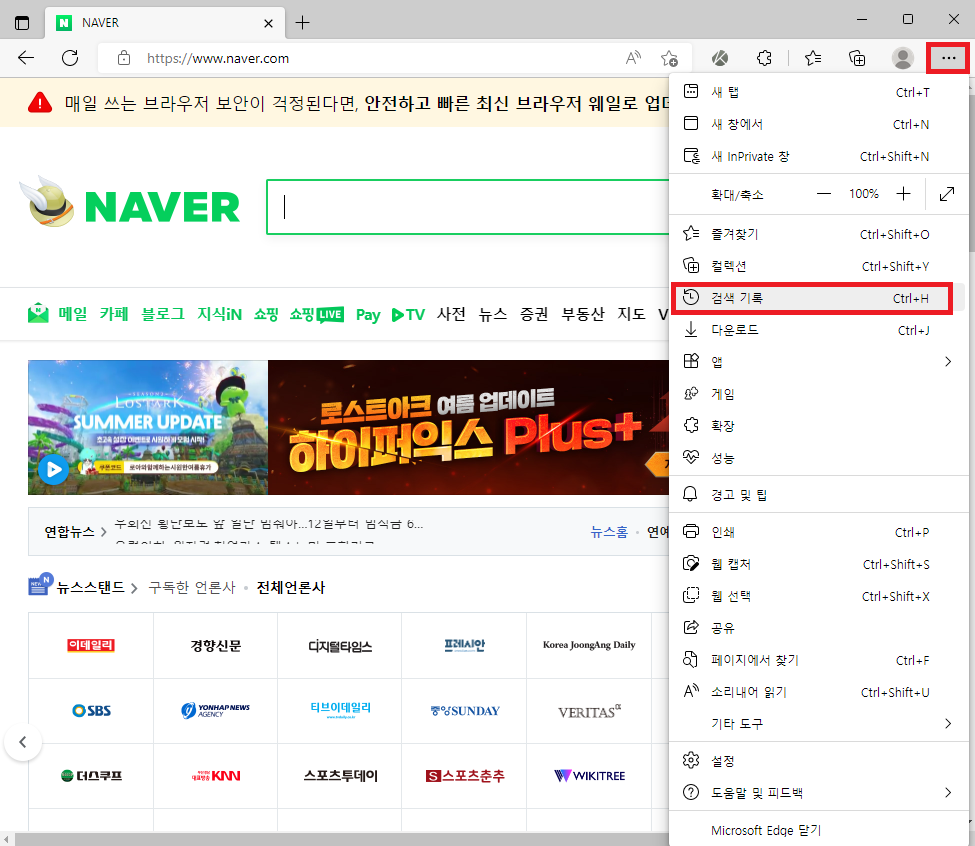Open 카페 link

pos(114,314)
